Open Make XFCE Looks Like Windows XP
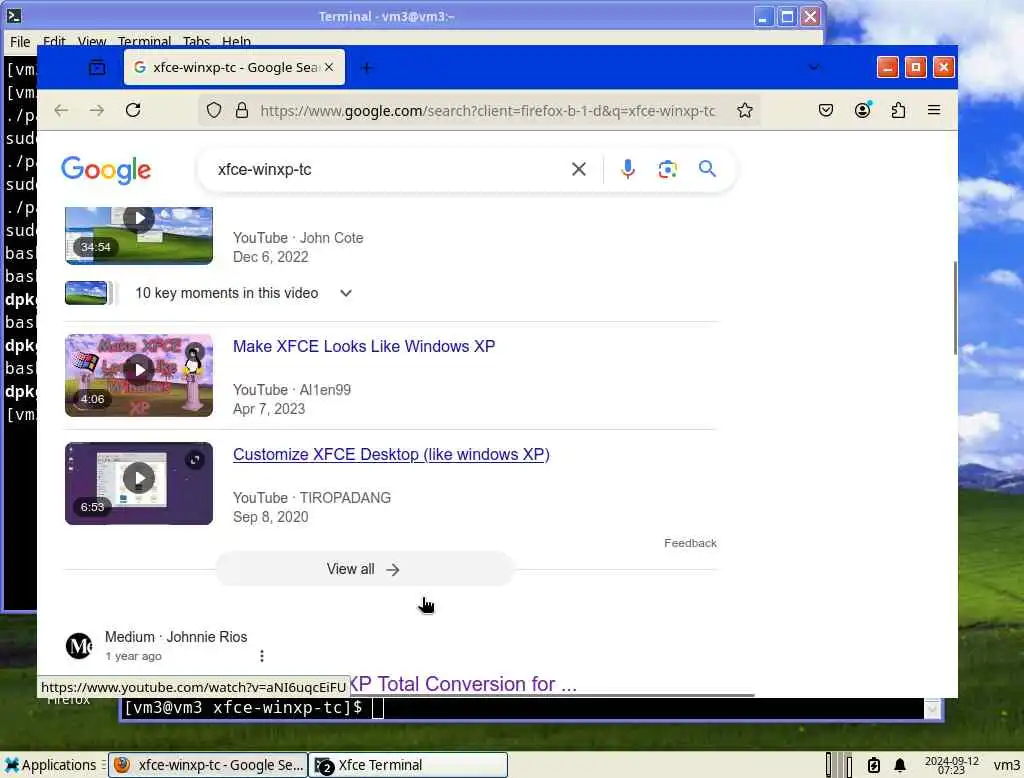The width and height of the screenshot is (1024, 778). (364, 346)
